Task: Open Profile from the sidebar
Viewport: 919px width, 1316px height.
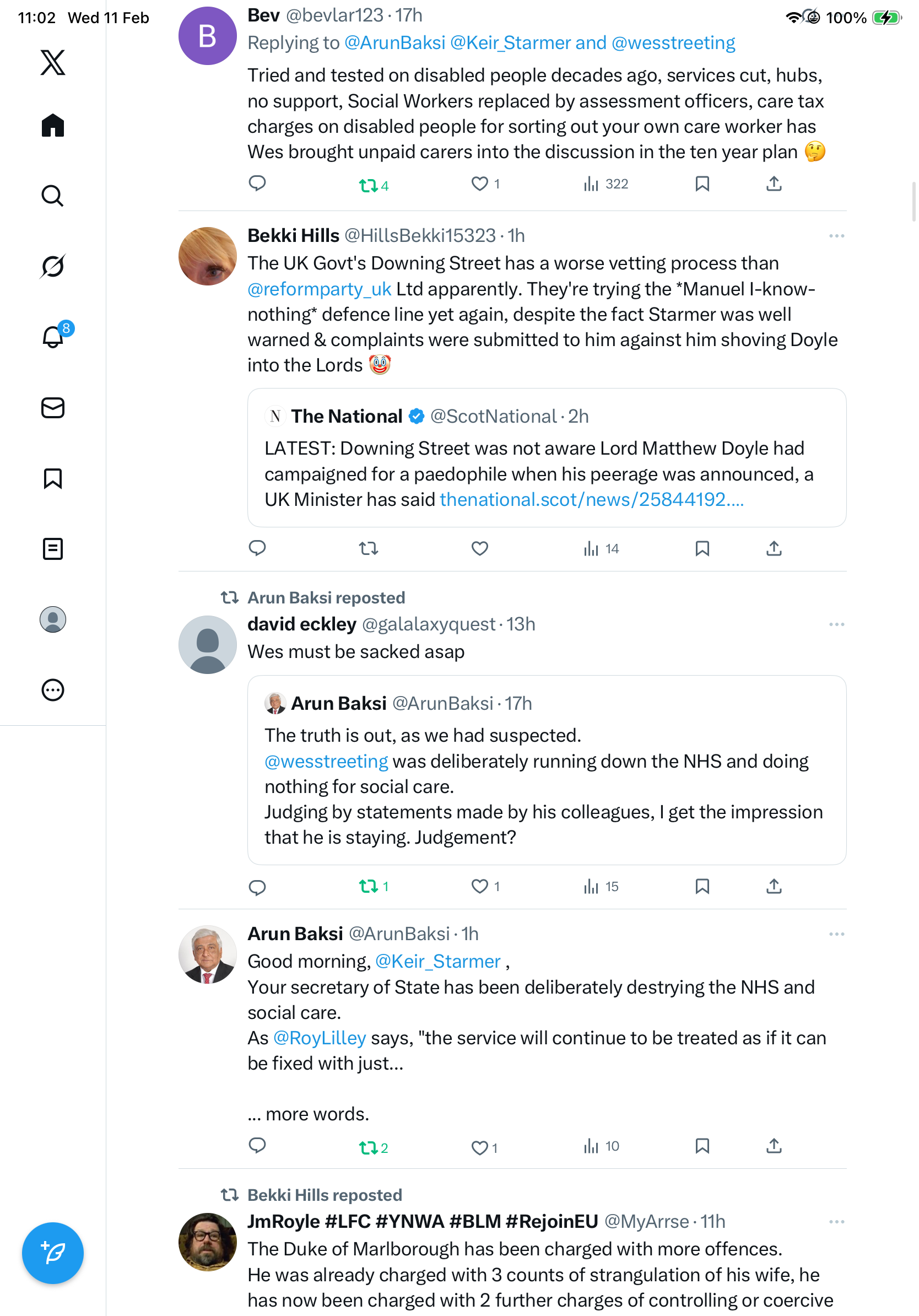Action: click(x=53, y=619)
